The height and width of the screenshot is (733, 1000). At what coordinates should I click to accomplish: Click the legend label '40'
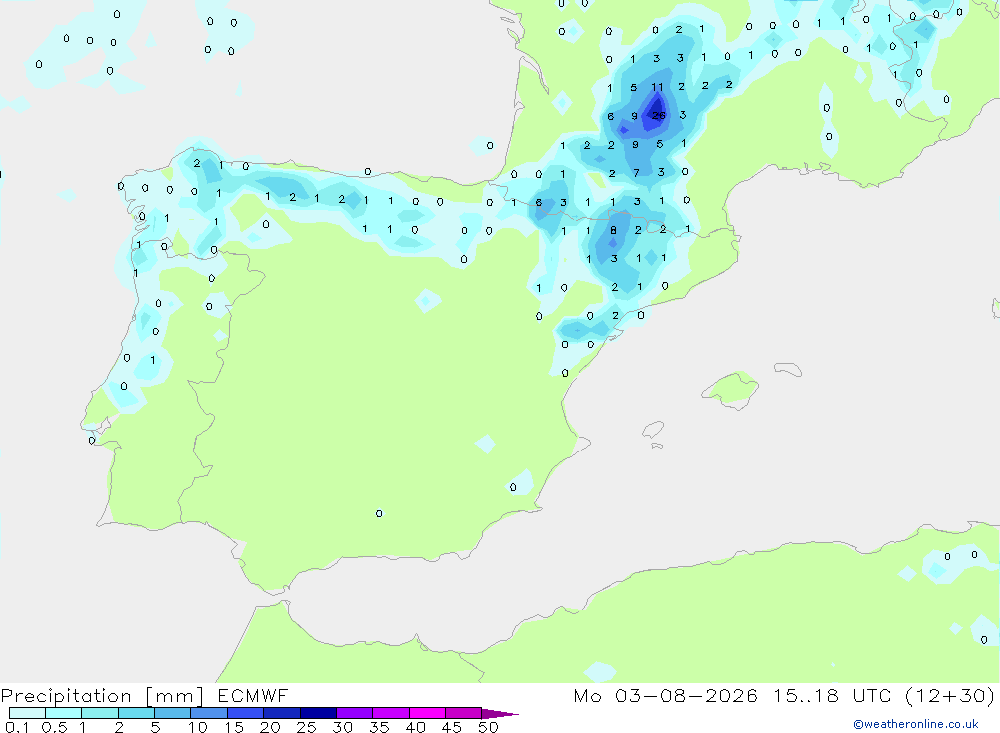click(x=415, y=727)
